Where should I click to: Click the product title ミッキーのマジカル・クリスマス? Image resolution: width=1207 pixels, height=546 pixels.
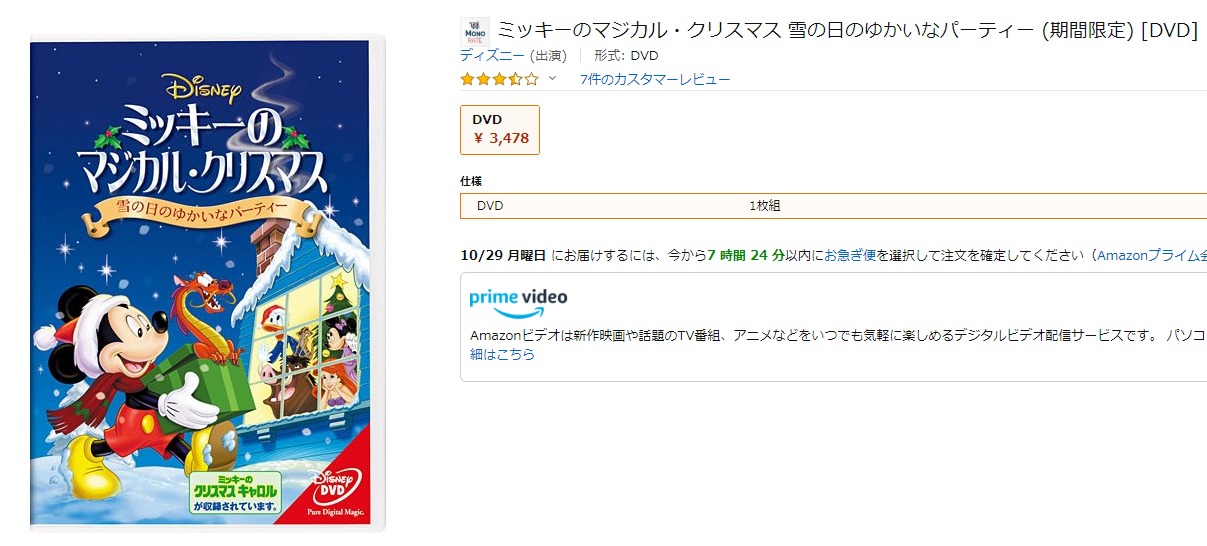click(x=847, y=30)
